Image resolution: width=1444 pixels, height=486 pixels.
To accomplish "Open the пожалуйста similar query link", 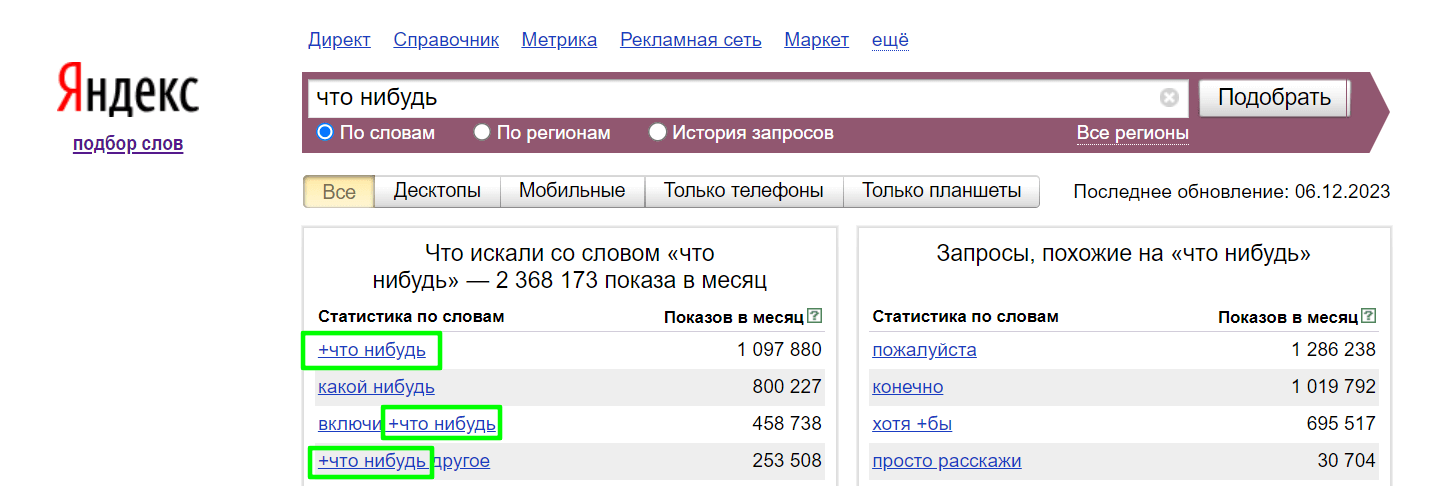I will click(924, 350).
